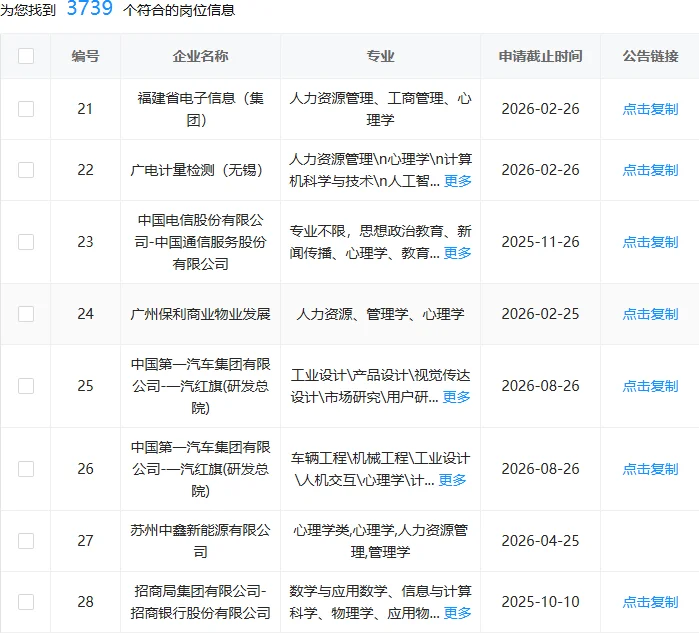
Task: Copy the announcement link for row 25
Action: pyautogui.click(x=650, y=386)
